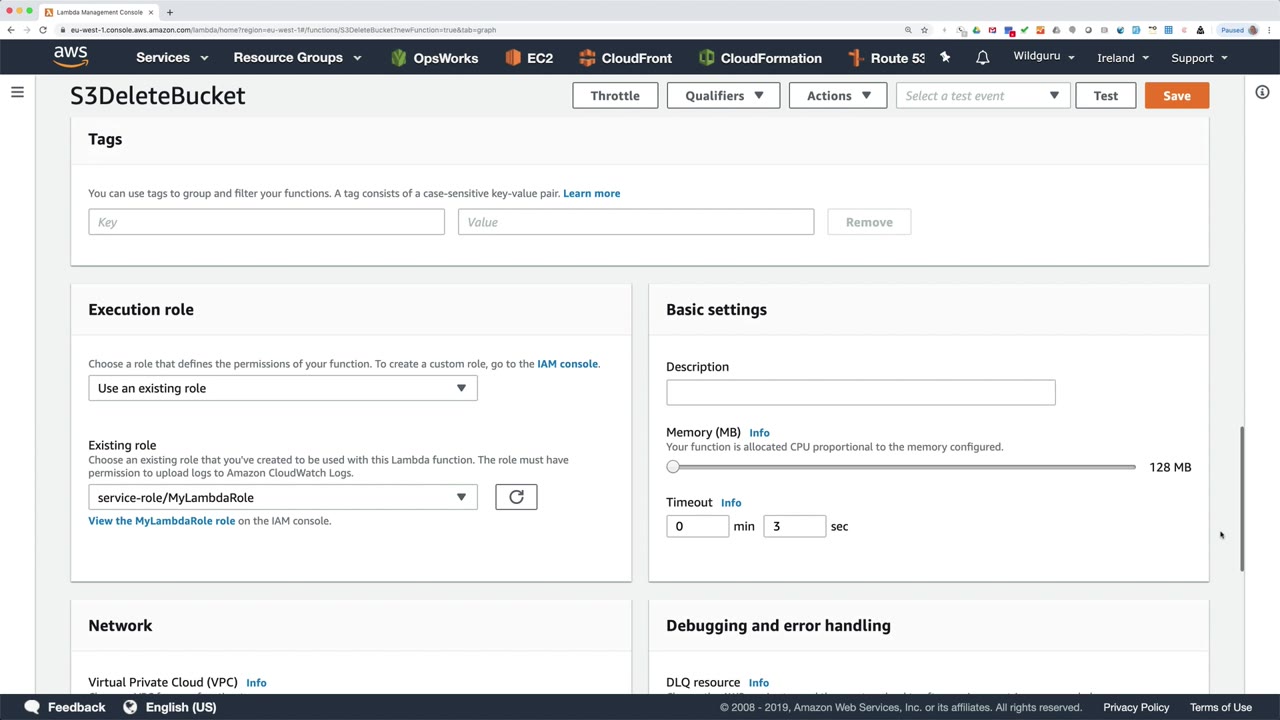1280x720 pixels.
Task: Save the function with the Save button
Action: (x=1177, y=96)
